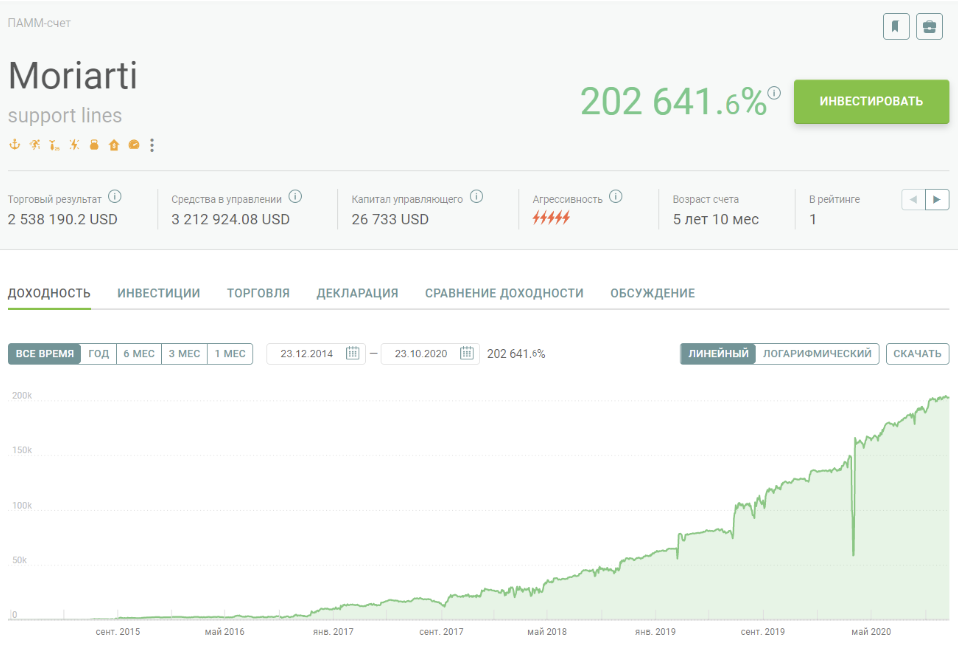
Task: Open the start date calendar picker
Action: (x=353, y=354)
